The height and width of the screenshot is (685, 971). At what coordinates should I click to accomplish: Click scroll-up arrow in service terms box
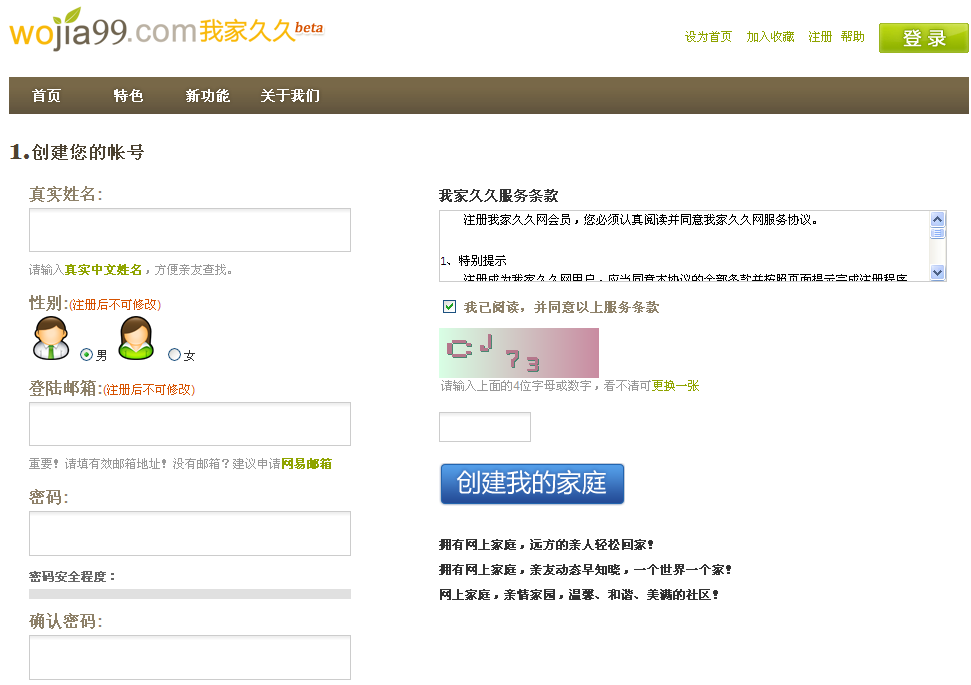click(x=938, y=219)
